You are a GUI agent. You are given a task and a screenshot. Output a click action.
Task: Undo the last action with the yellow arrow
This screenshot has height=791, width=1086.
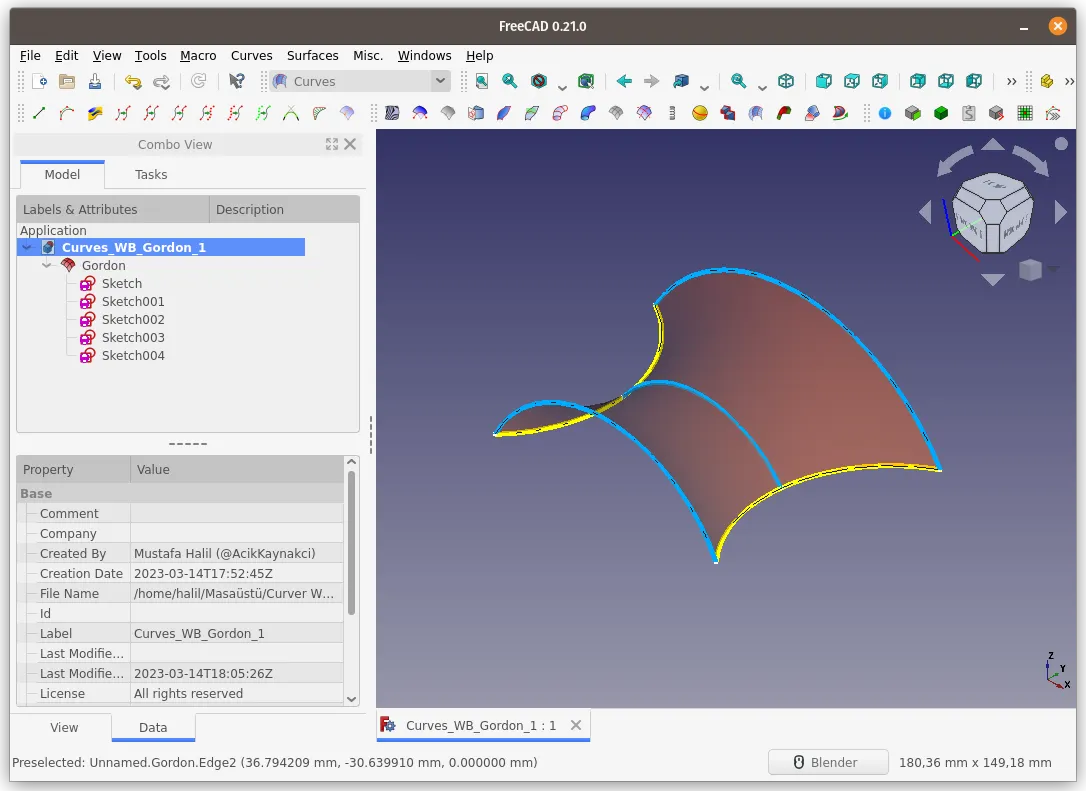[132, 82]
